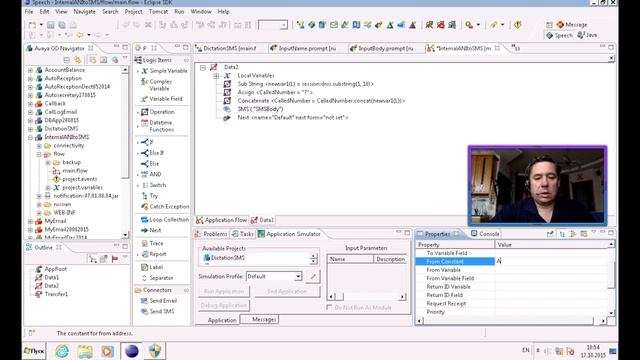Switch to the Console view tab
Viewport: 640px width, 360px height.
(x=485, y=234)
